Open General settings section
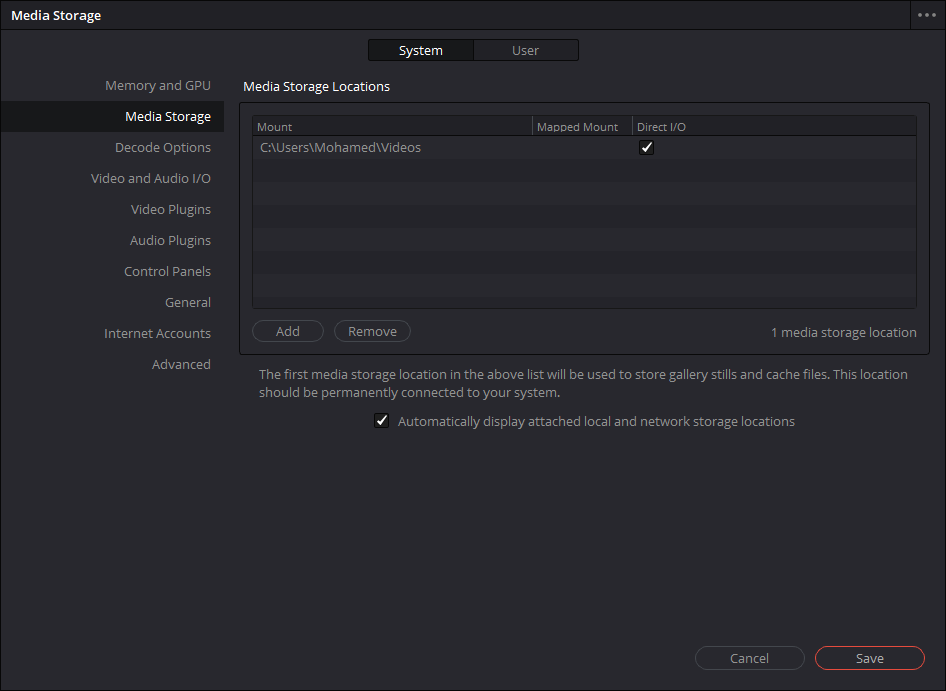This screenshot has width=946, height=691. [188, 302]
